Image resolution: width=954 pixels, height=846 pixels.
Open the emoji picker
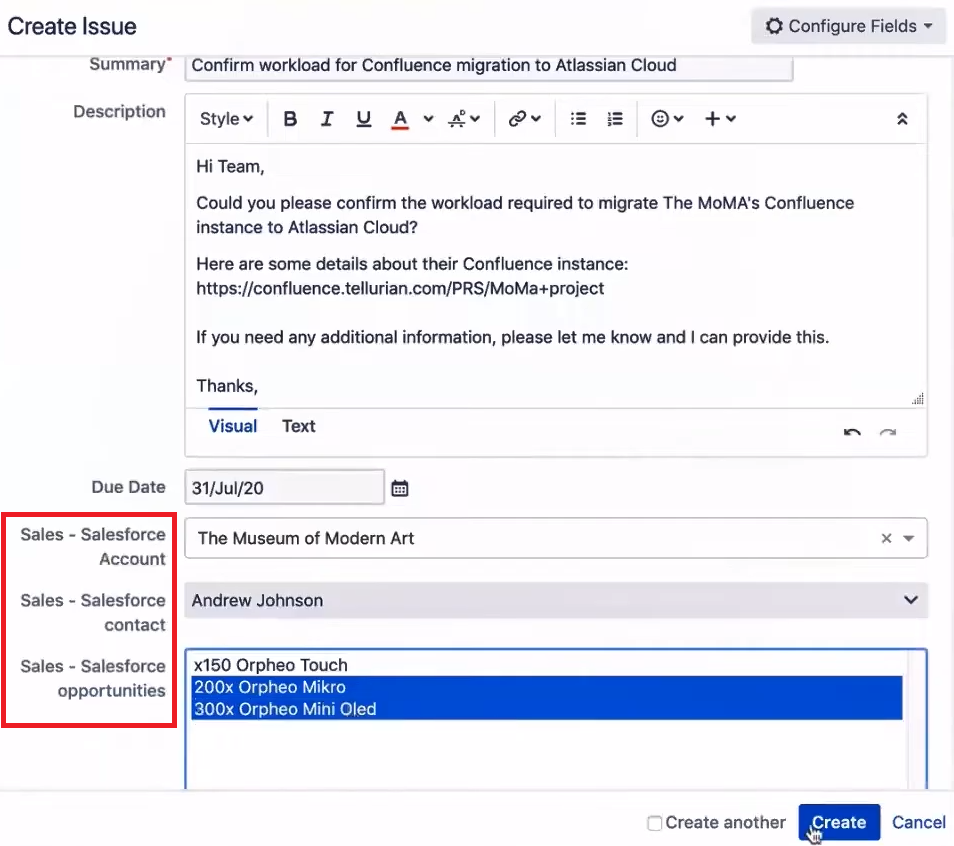coord(667,119)
